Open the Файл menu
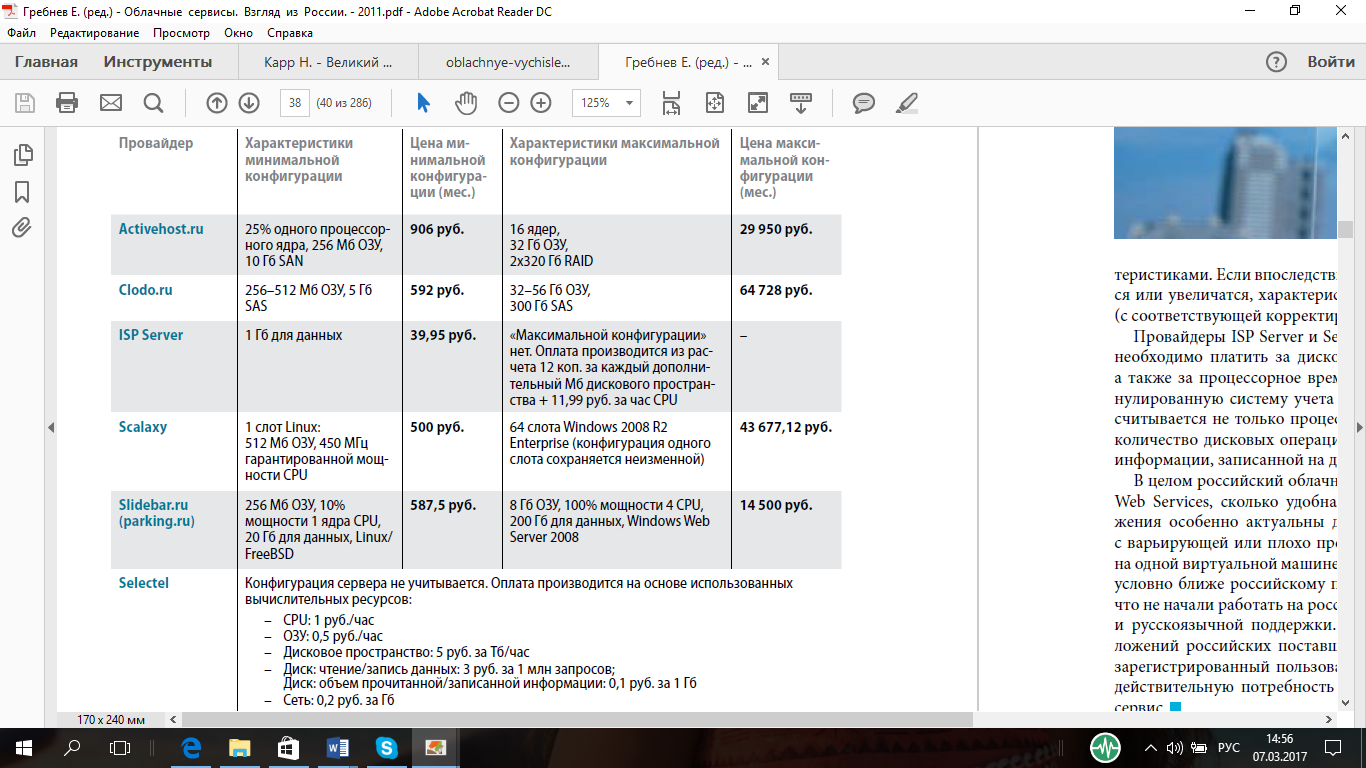 (21, 33)
